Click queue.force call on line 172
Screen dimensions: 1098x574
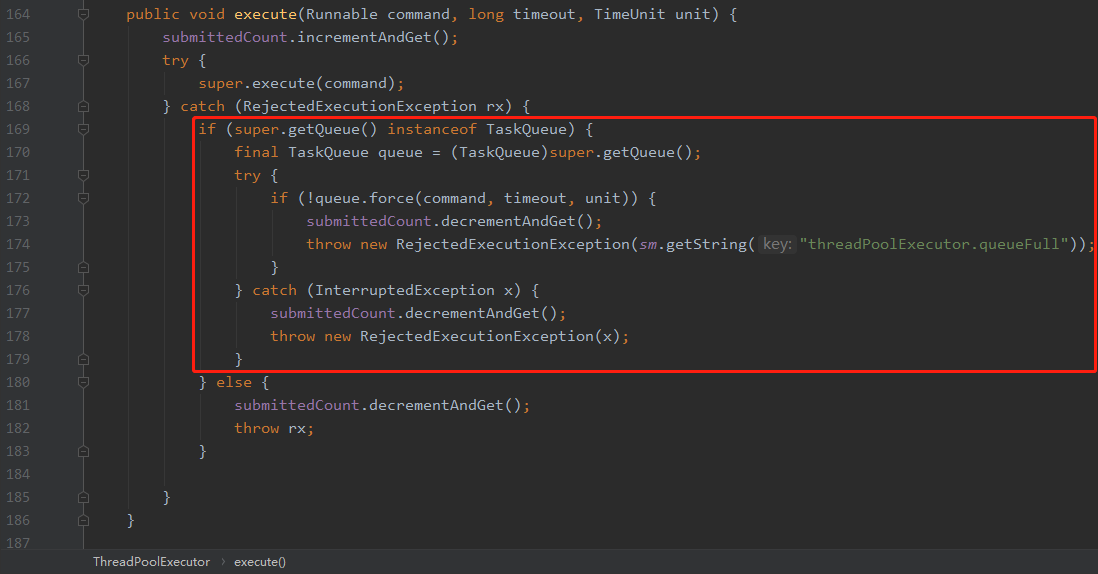(x=364, y=198)
